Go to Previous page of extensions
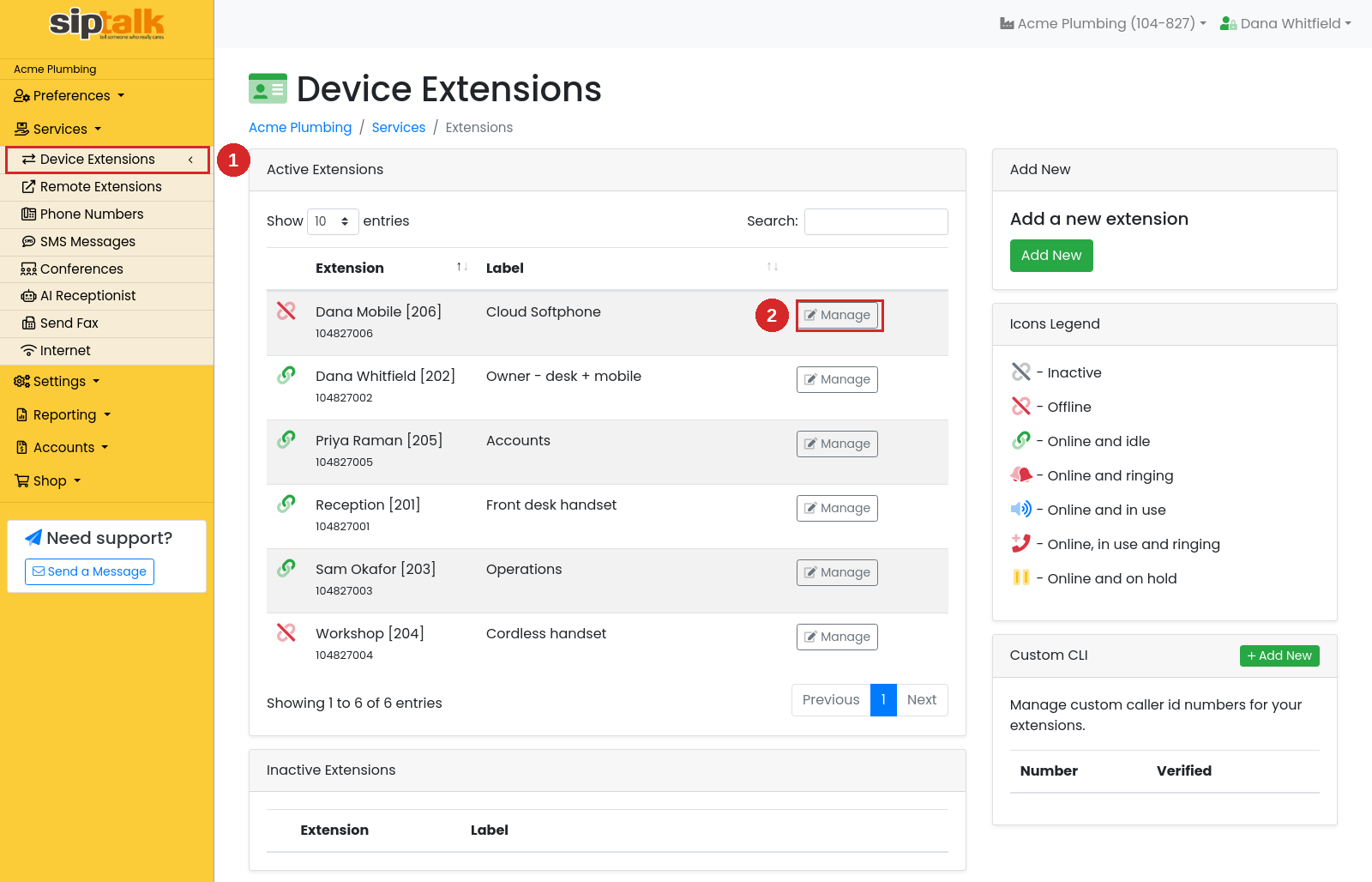Viewport: 1372px width, 882px height. 831,700
